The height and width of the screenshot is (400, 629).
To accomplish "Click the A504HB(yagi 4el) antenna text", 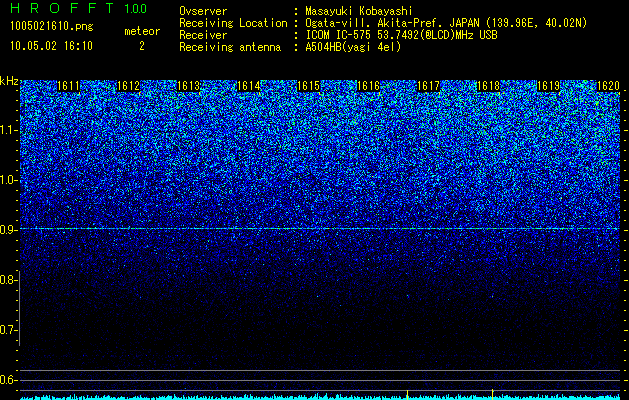I will (353, 47).
